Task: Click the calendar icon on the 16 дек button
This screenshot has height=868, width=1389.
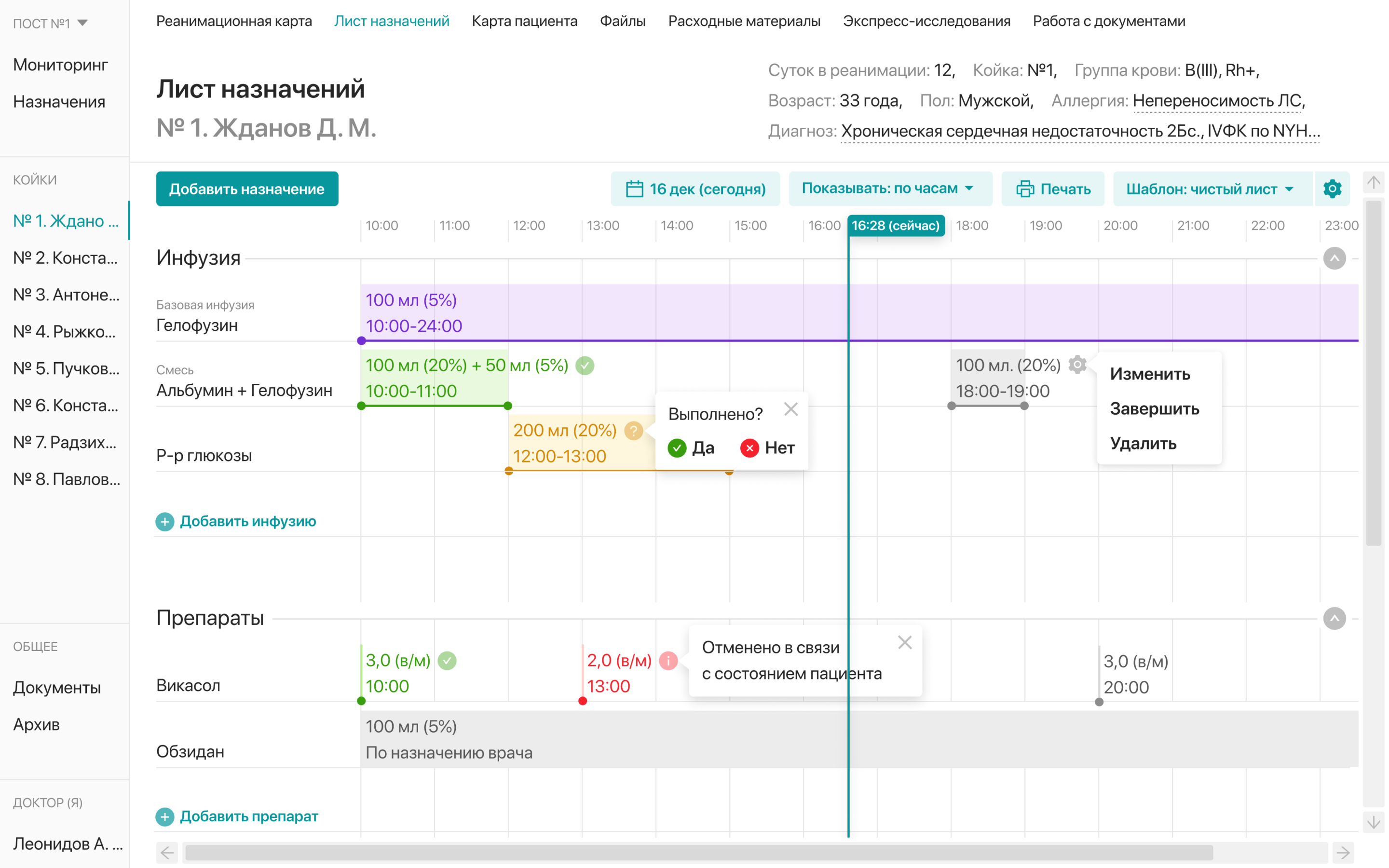Action: point(634,189)
